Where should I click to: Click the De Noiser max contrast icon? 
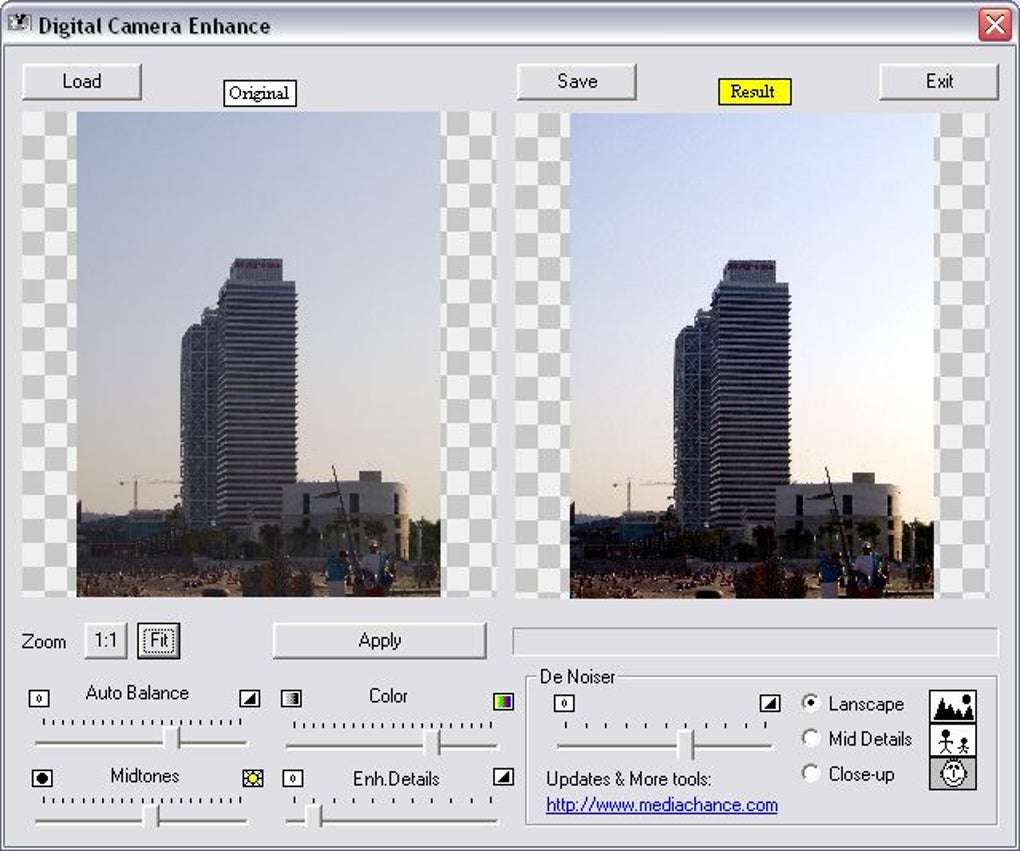tap(770, 703)
